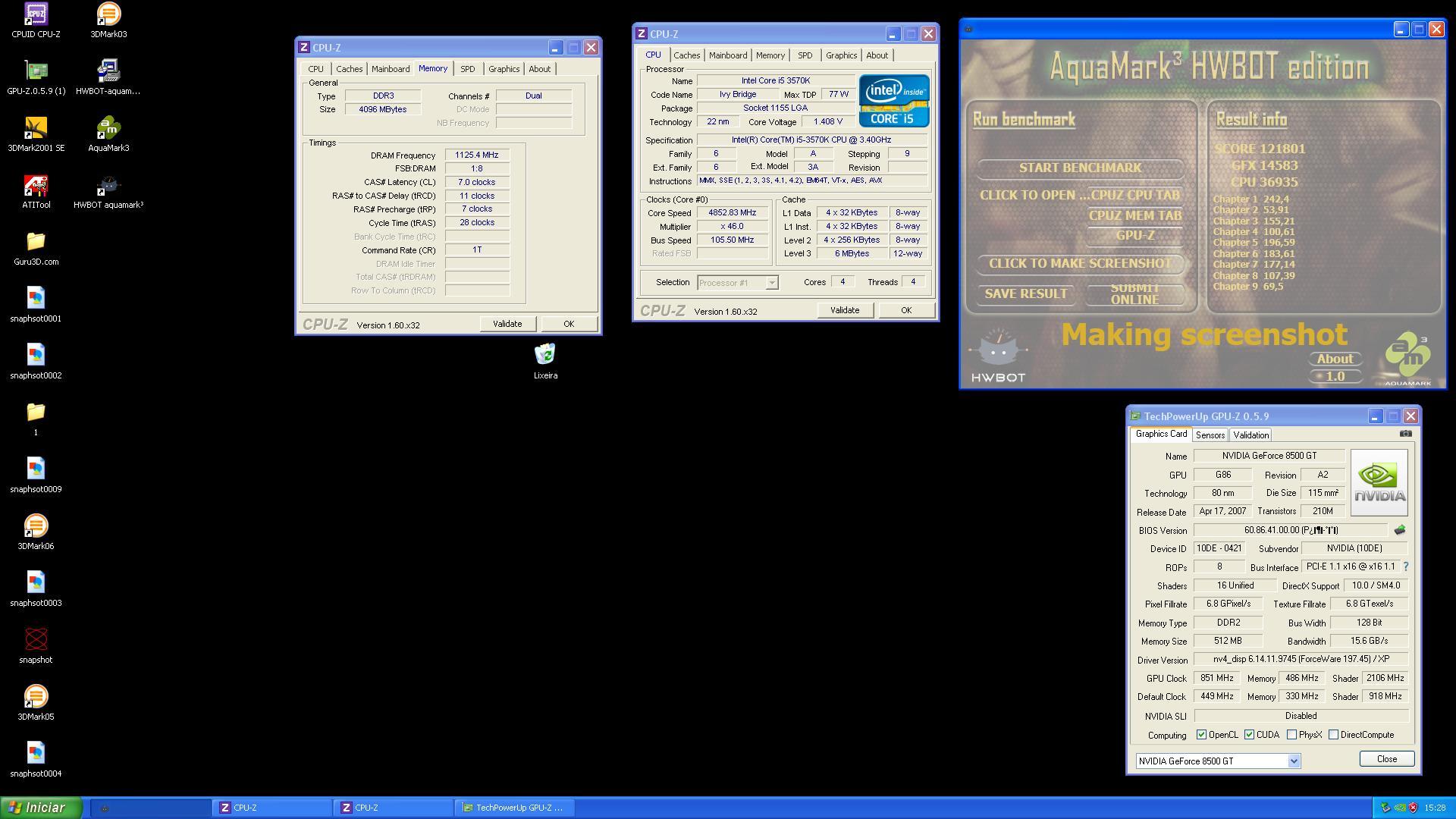Select the snaphsot0001 image file
Image resolution: width=1456 pixels, height=819 pixels.
click(36, 305)
